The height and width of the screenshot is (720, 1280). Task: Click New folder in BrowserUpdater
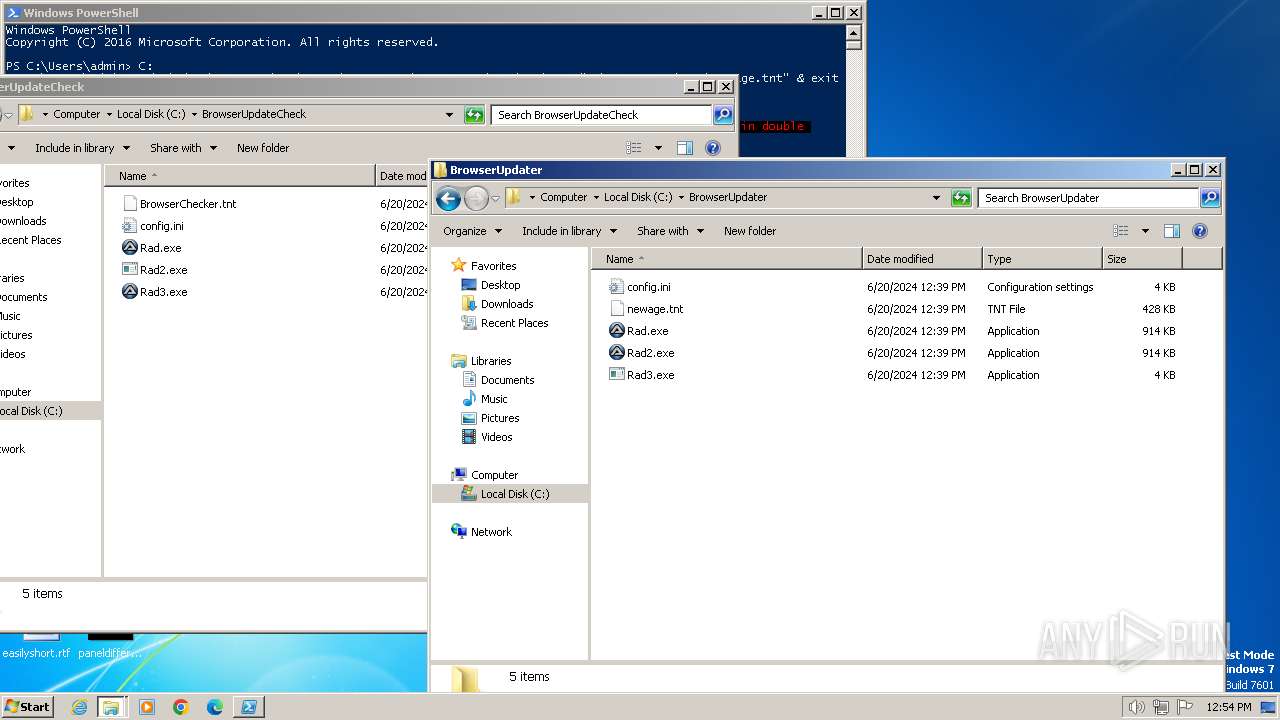point(750,231)
